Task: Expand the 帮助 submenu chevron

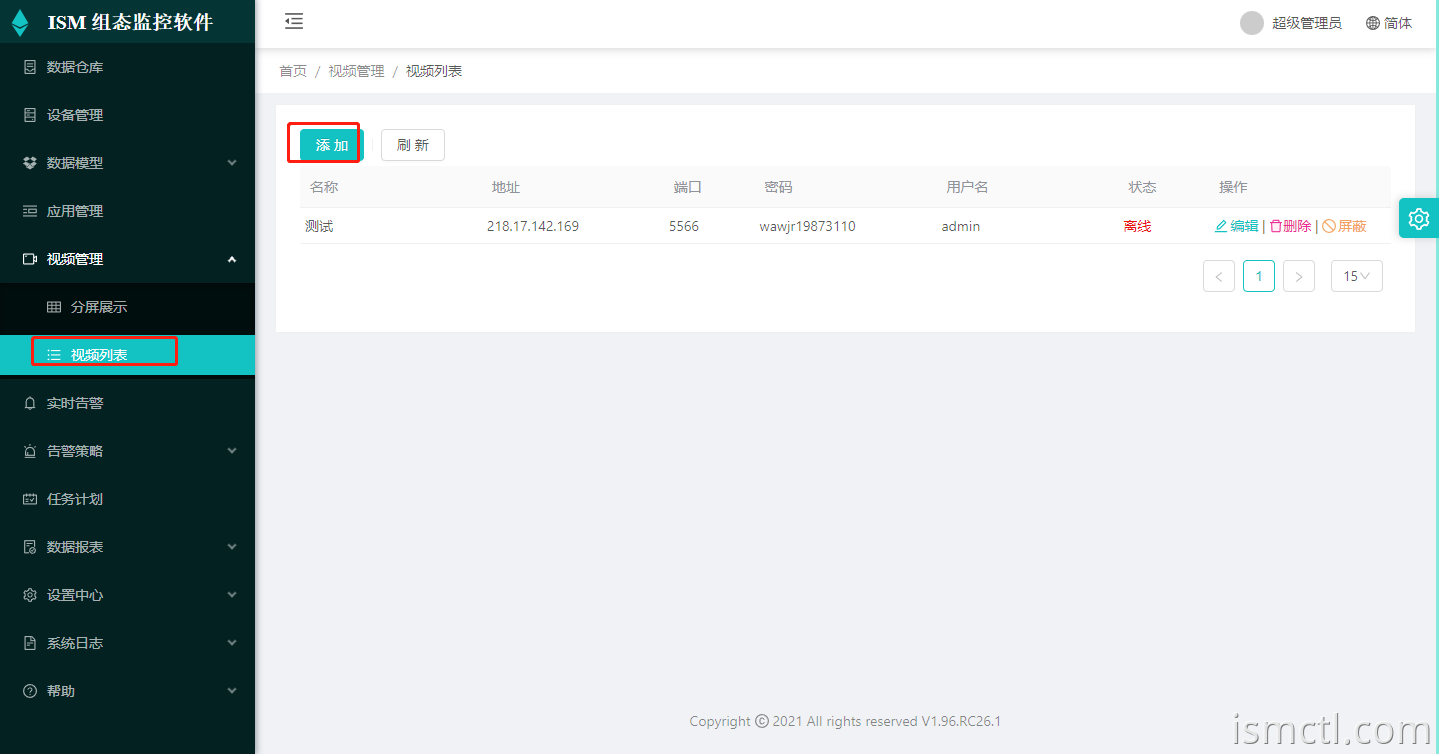Action: 232,691
